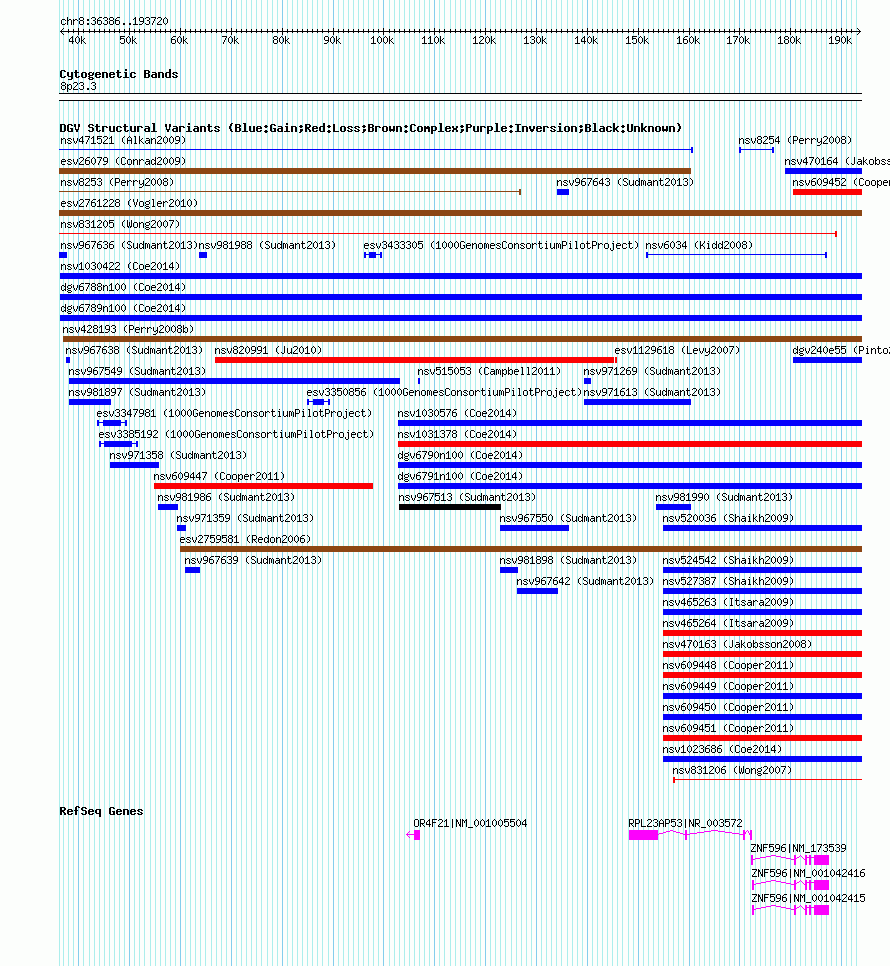Click the nsv1023686 (Coe2014) label

coord(722,748)
